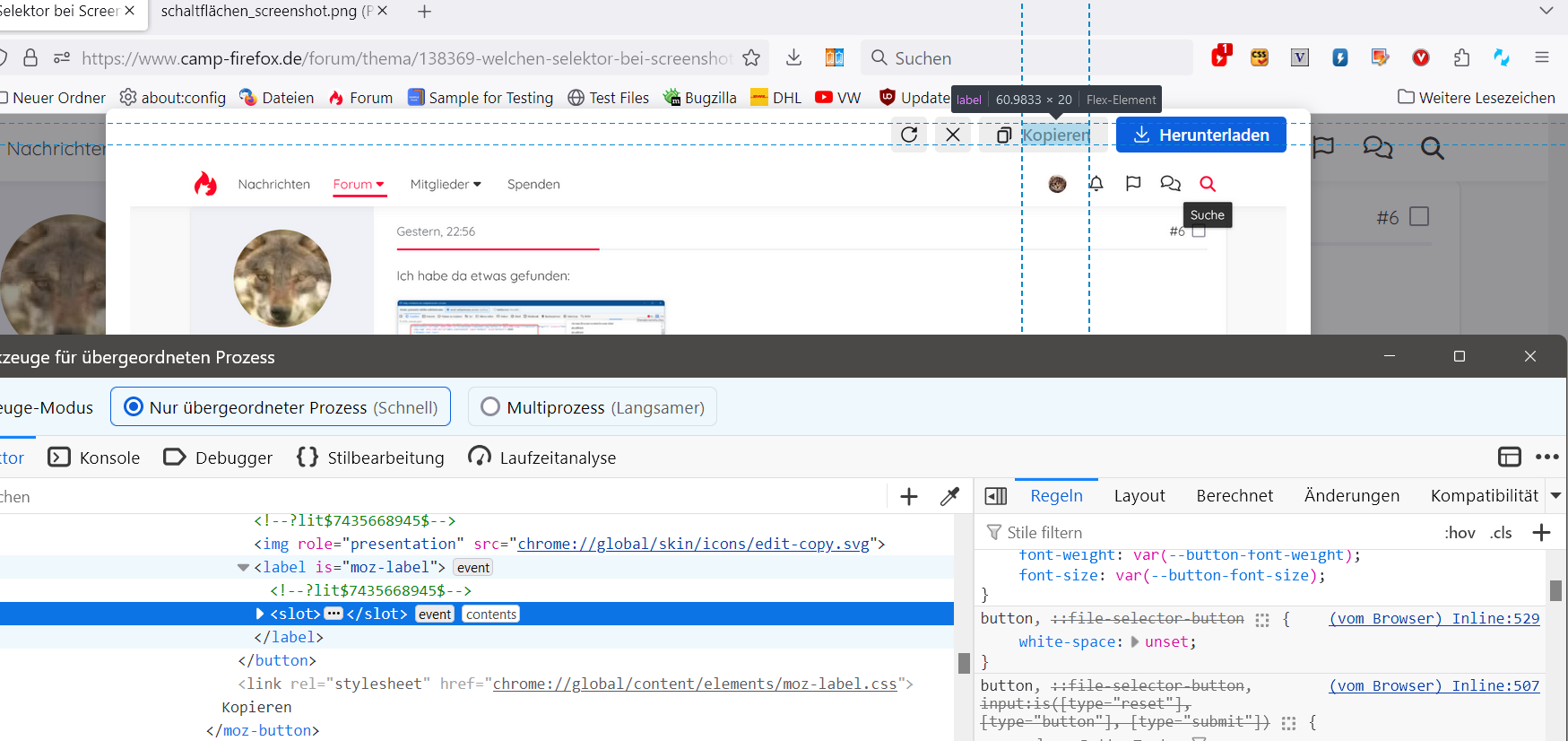Open the edit-copy.svg source link

tap(693, 545)
